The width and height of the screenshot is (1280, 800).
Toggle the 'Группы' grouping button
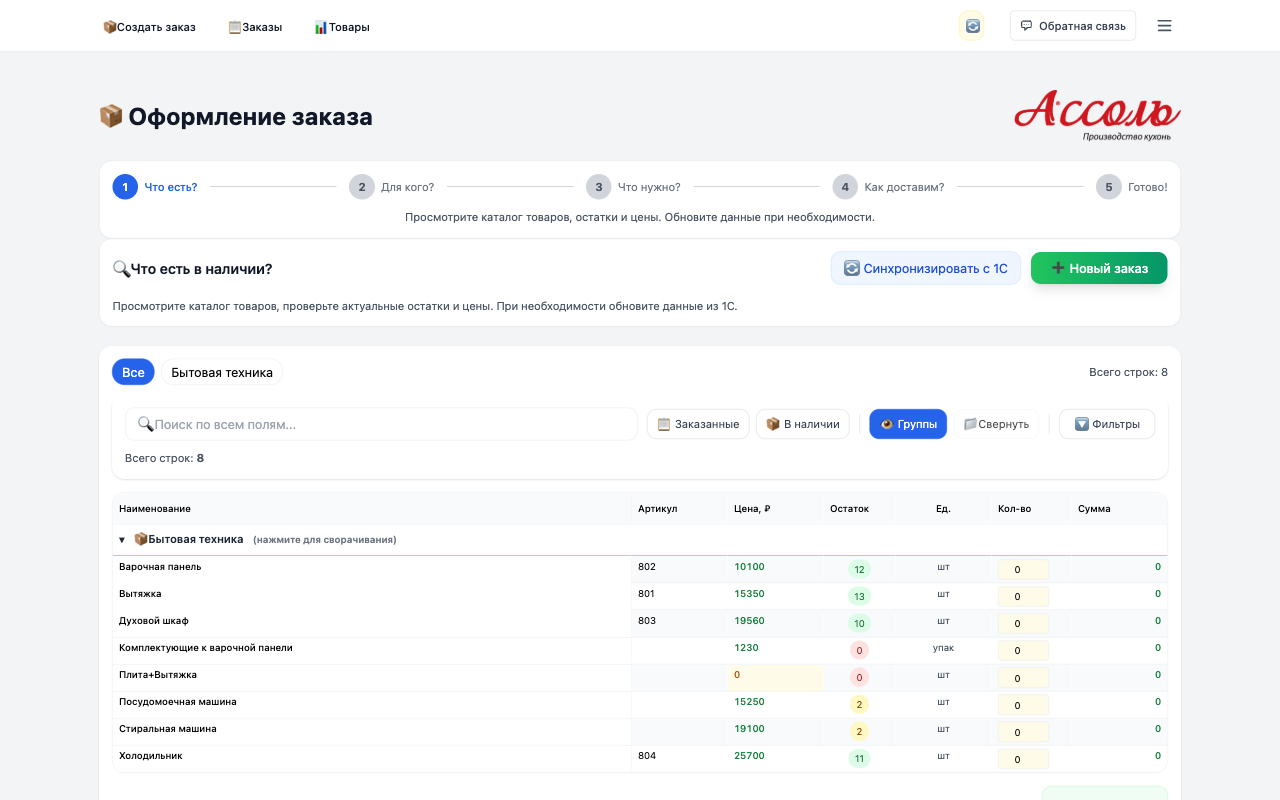pyautogui.click(x=908, y=424)
